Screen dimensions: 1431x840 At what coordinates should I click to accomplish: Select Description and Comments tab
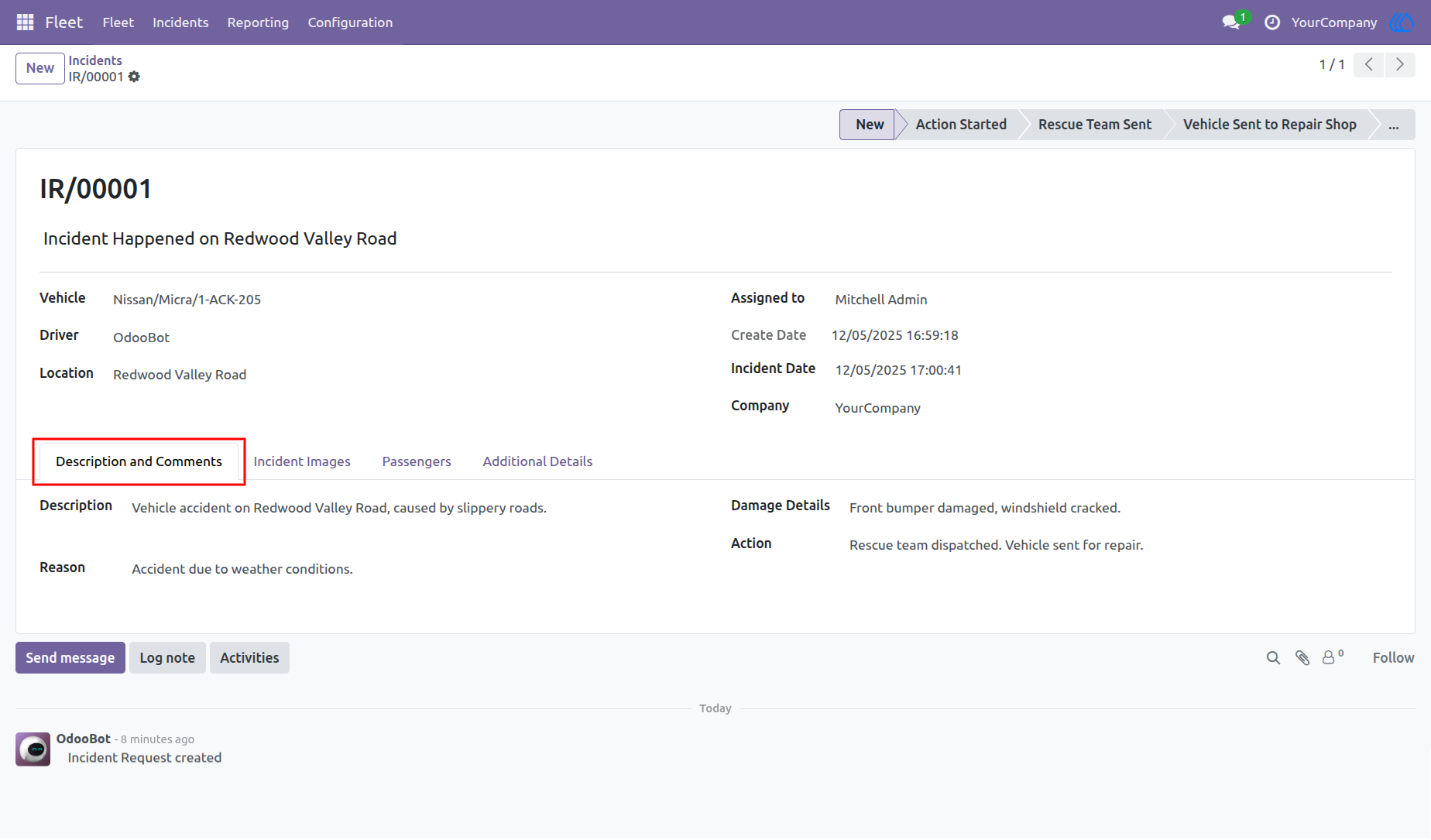click(139, 461)
